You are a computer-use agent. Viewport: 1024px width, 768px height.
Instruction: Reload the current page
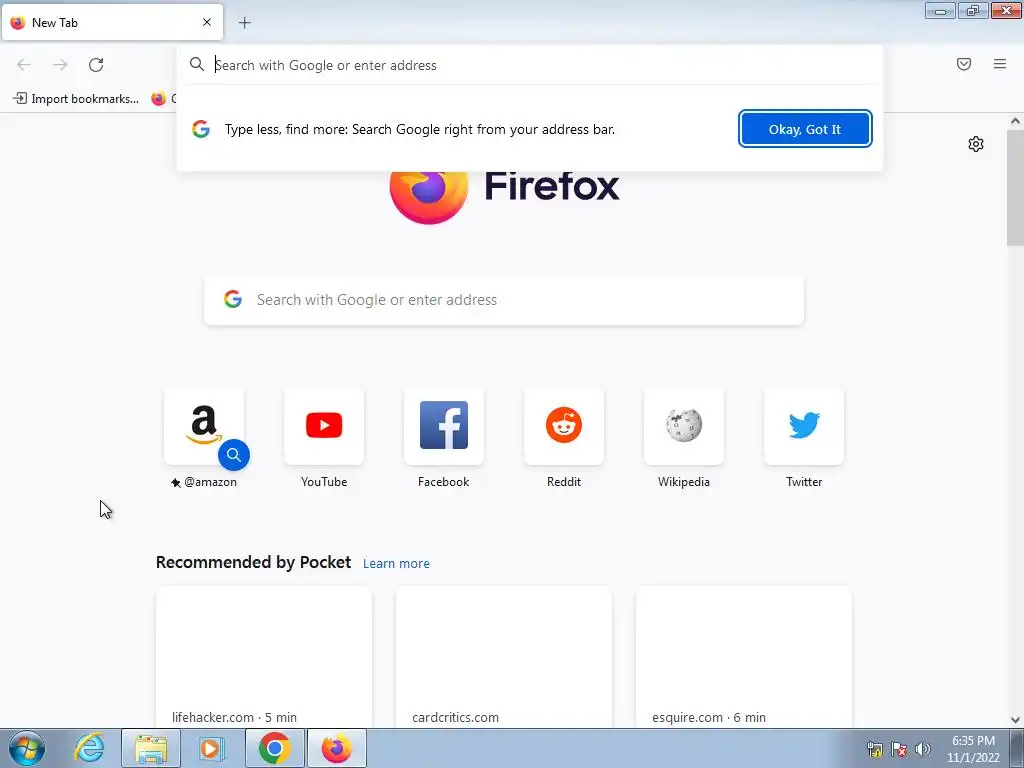[x=96, y=65]
